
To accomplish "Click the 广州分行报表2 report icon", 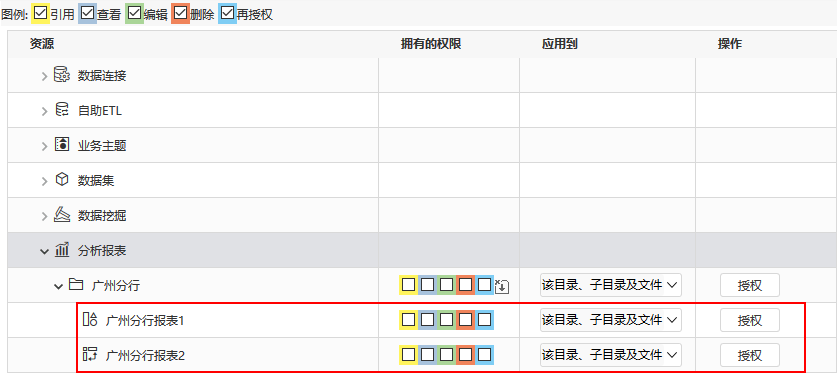I will coord(90,354).
